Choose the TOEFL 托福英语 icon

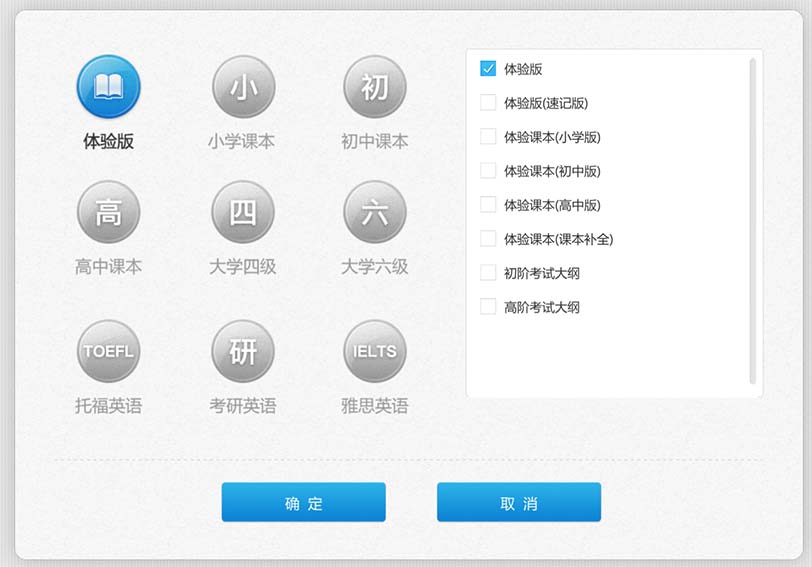point(108,351)
